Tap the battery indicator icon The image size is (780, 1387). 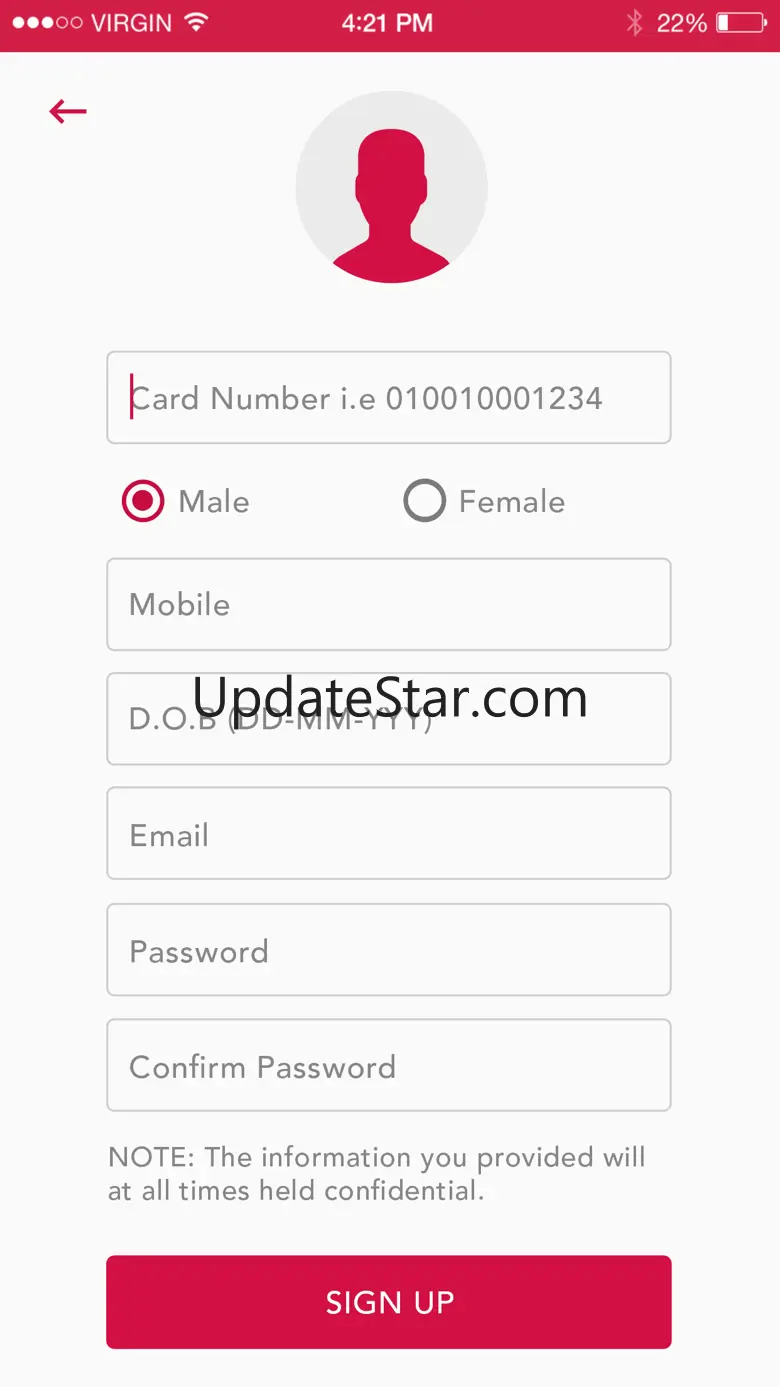[x=741, y=23]
